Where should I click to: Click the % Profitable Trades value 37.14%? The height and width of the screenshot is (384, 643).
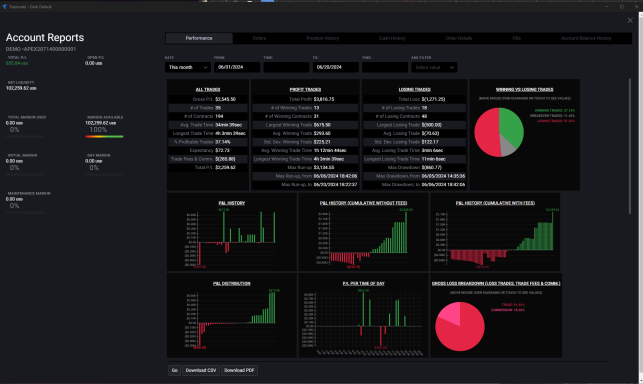pyautogui.click(x=223, y=142)
